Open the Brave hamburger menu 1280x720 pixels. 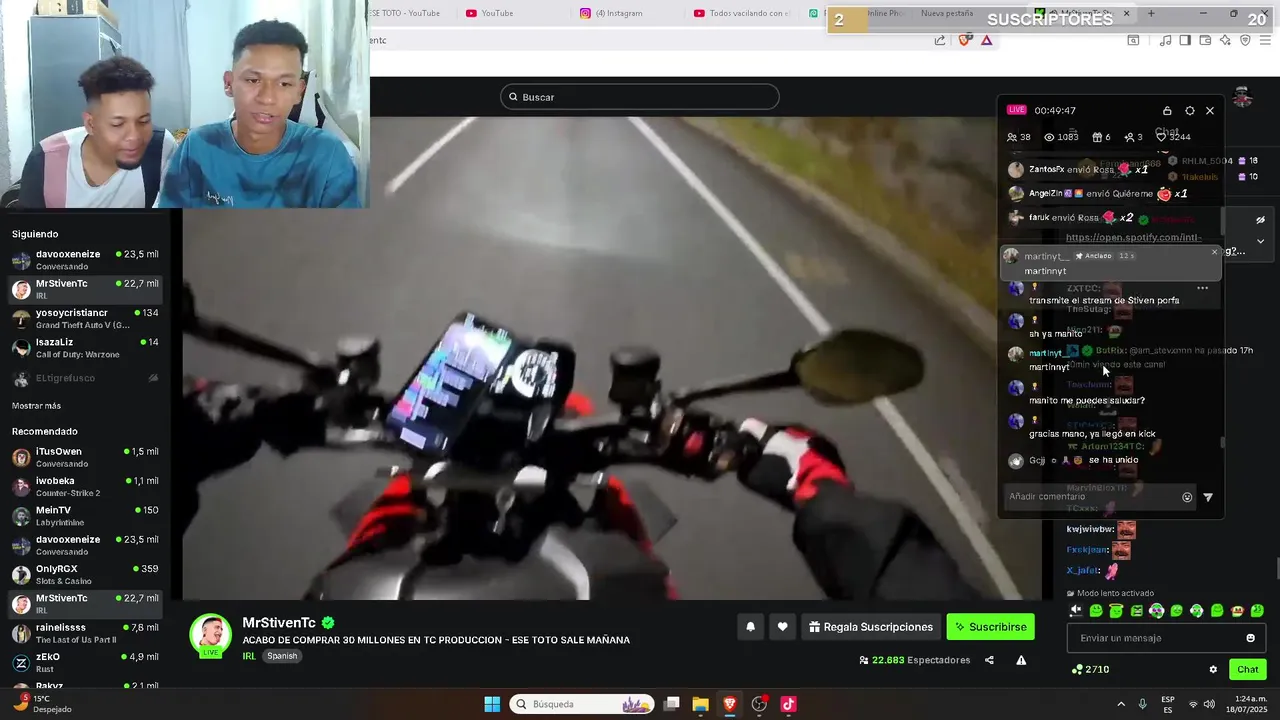(x=1266, y=40)
